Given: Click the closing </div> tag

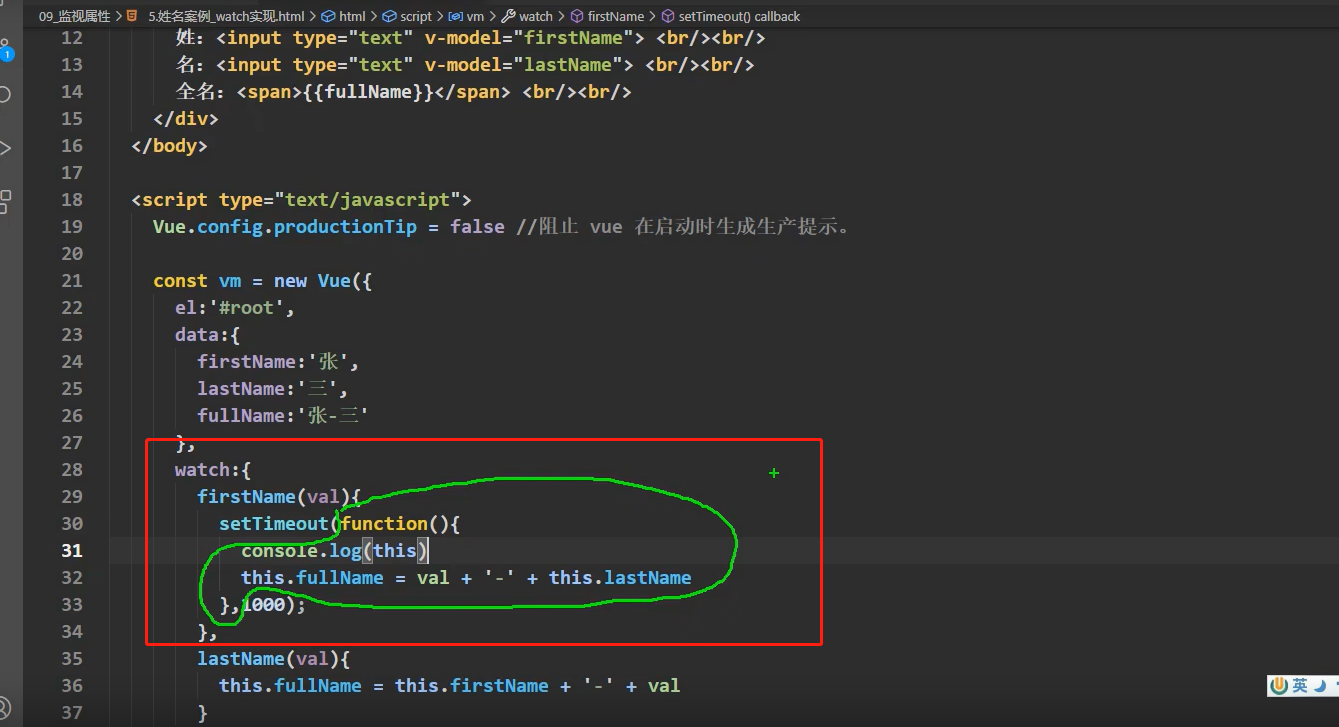Looking at the screenshot, I should 186,119.
